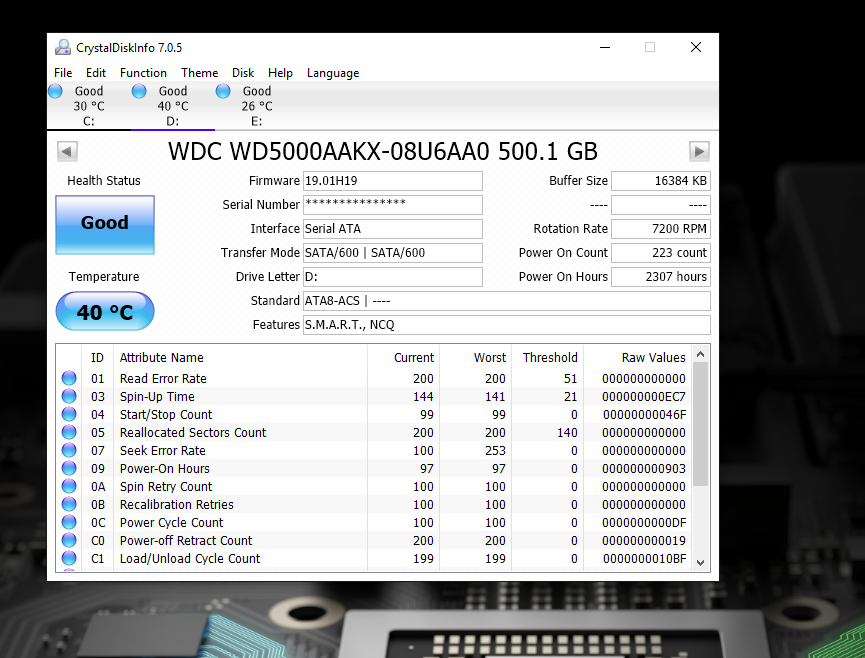The height and width of the screenshot is (658, 865).
Task: Click the scrollbar down arrow in the attribute list
Action: 701,563
